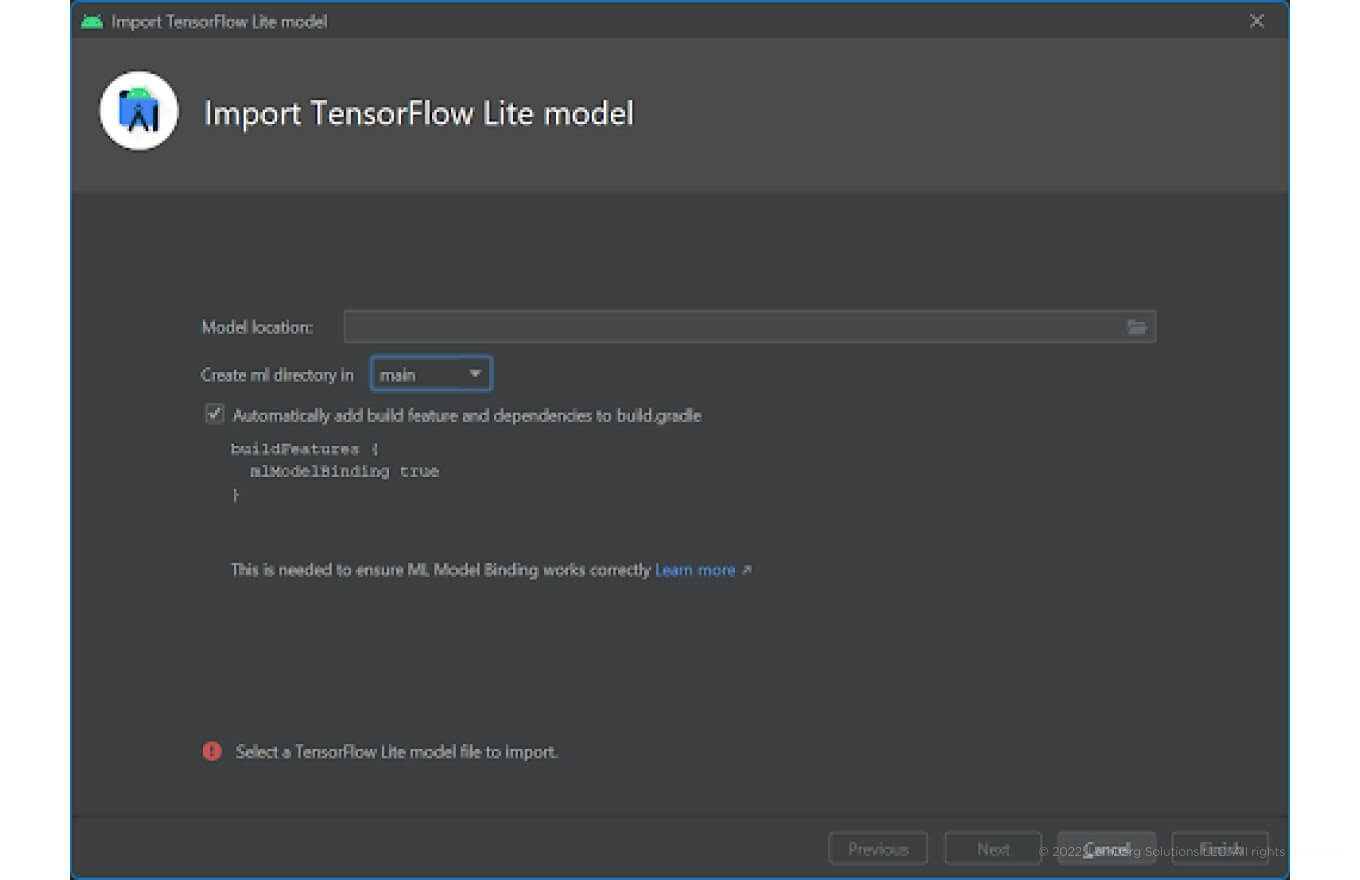Click the folder browse icon in Model location
Viewport: 1360px width, 880px height.
tap(1136, 327)
